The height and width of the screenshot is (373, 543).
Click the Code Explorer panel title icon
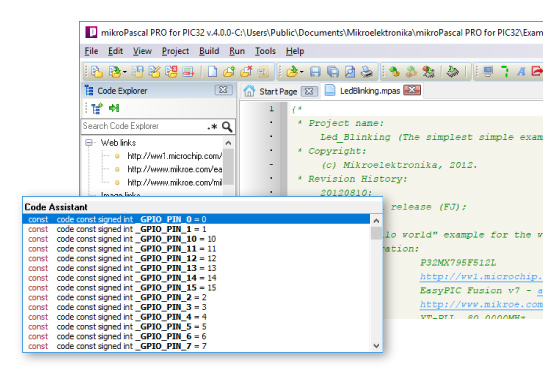pyautogui.click(x=89, y=90)
